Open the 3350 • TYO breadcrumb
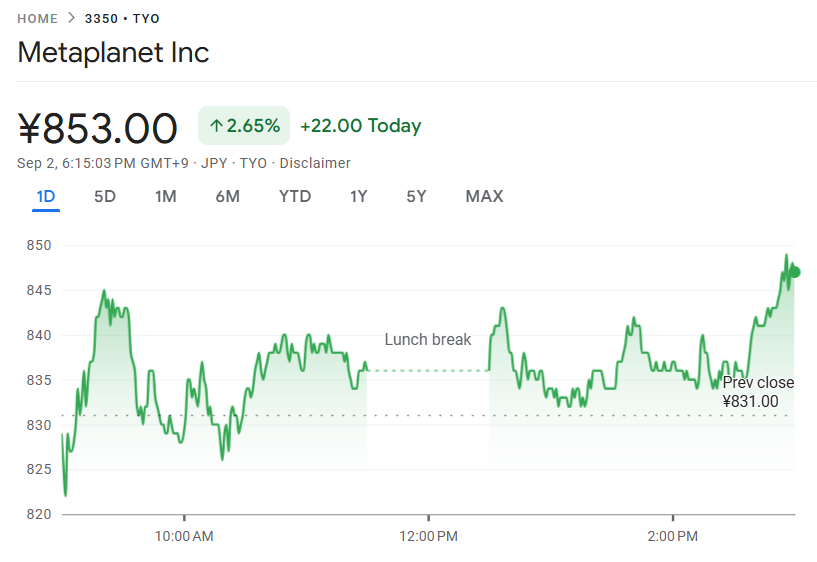The width and height of the screenshot is (817, 562). (122, 19)
